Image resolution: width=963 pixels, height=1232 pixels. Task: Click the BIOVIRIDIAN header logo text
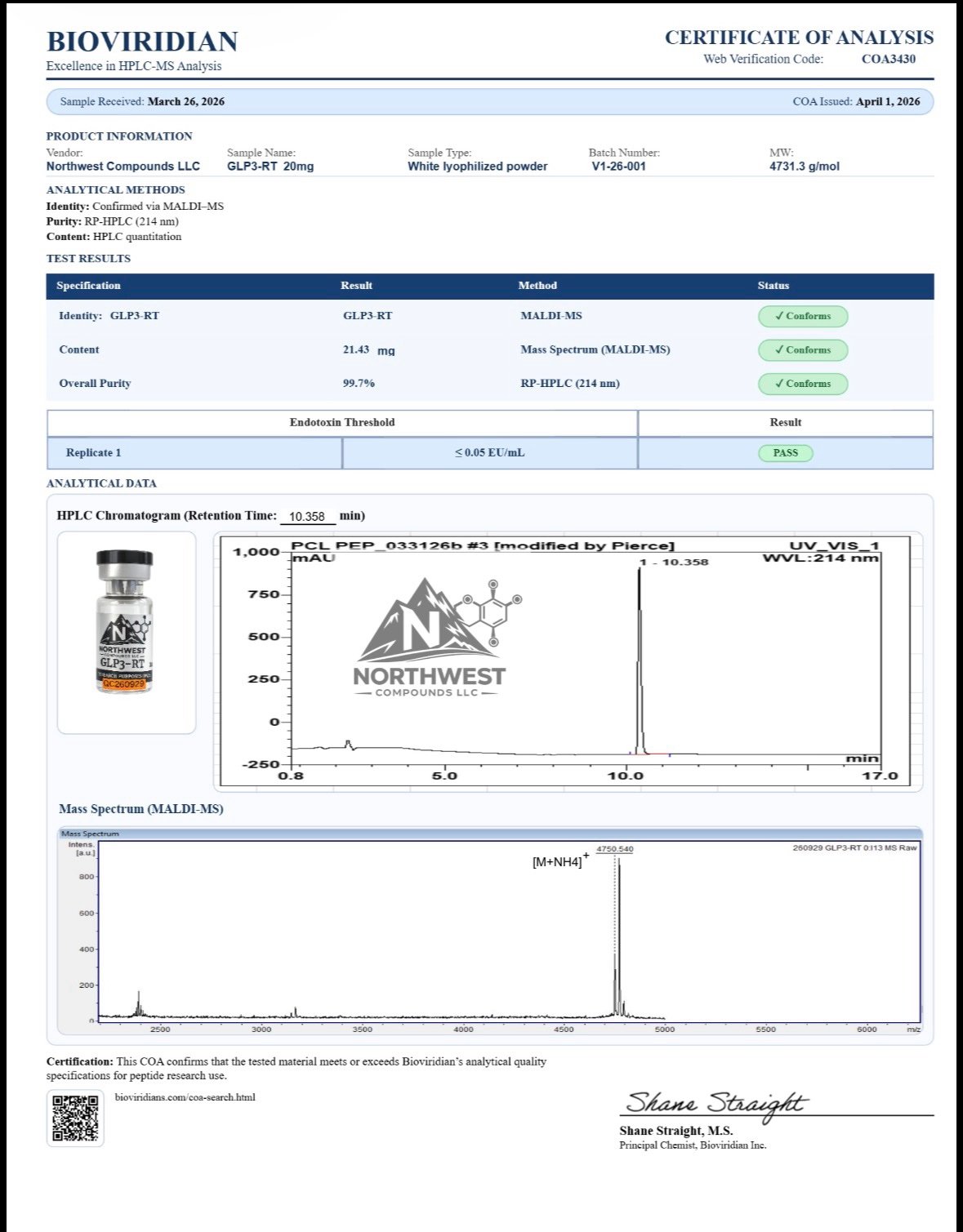tap(142, 42)
